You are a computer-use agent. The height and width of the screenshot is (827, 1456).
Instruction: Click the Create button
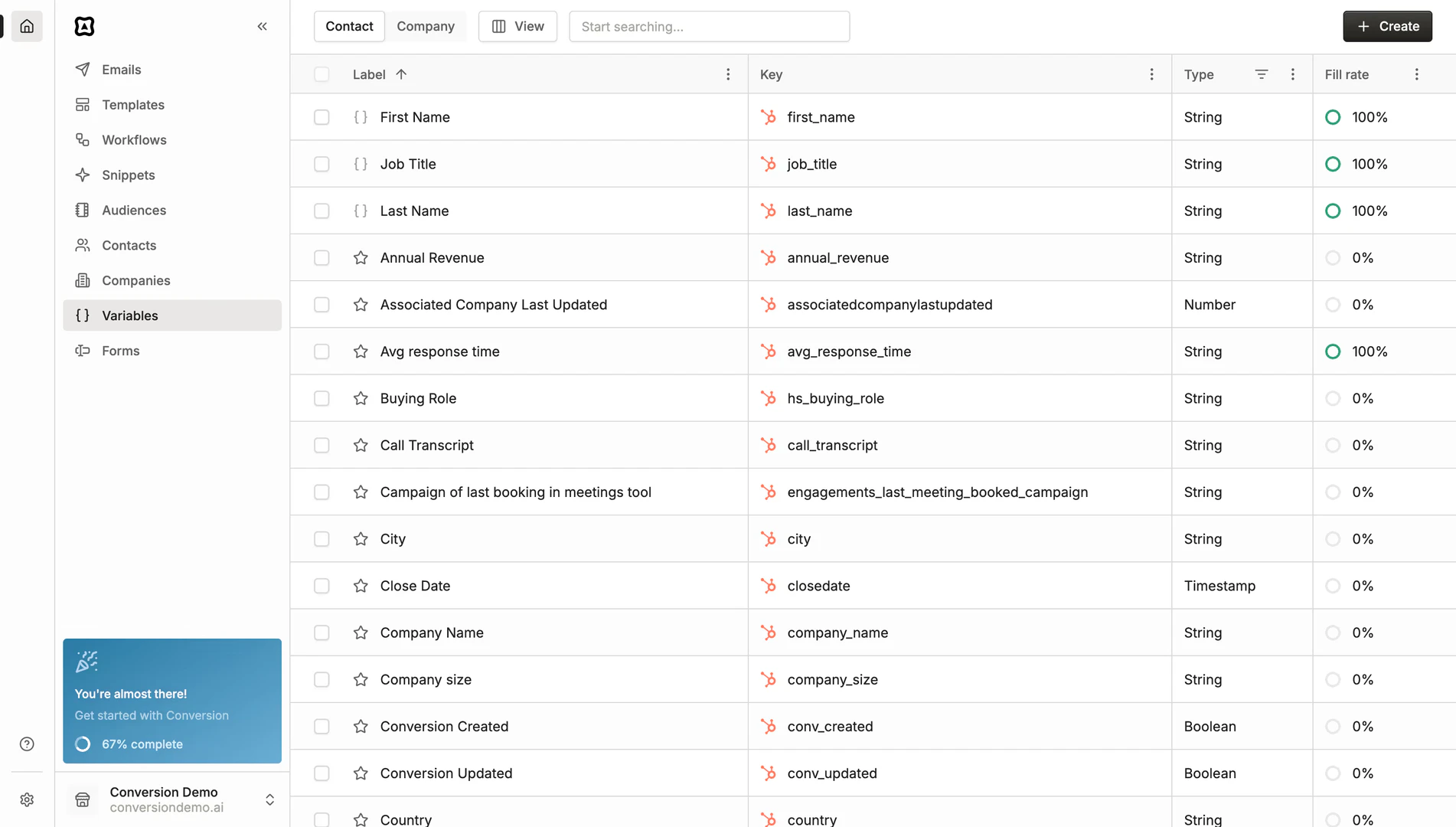pyautogui.click(x=1387, y=25)
